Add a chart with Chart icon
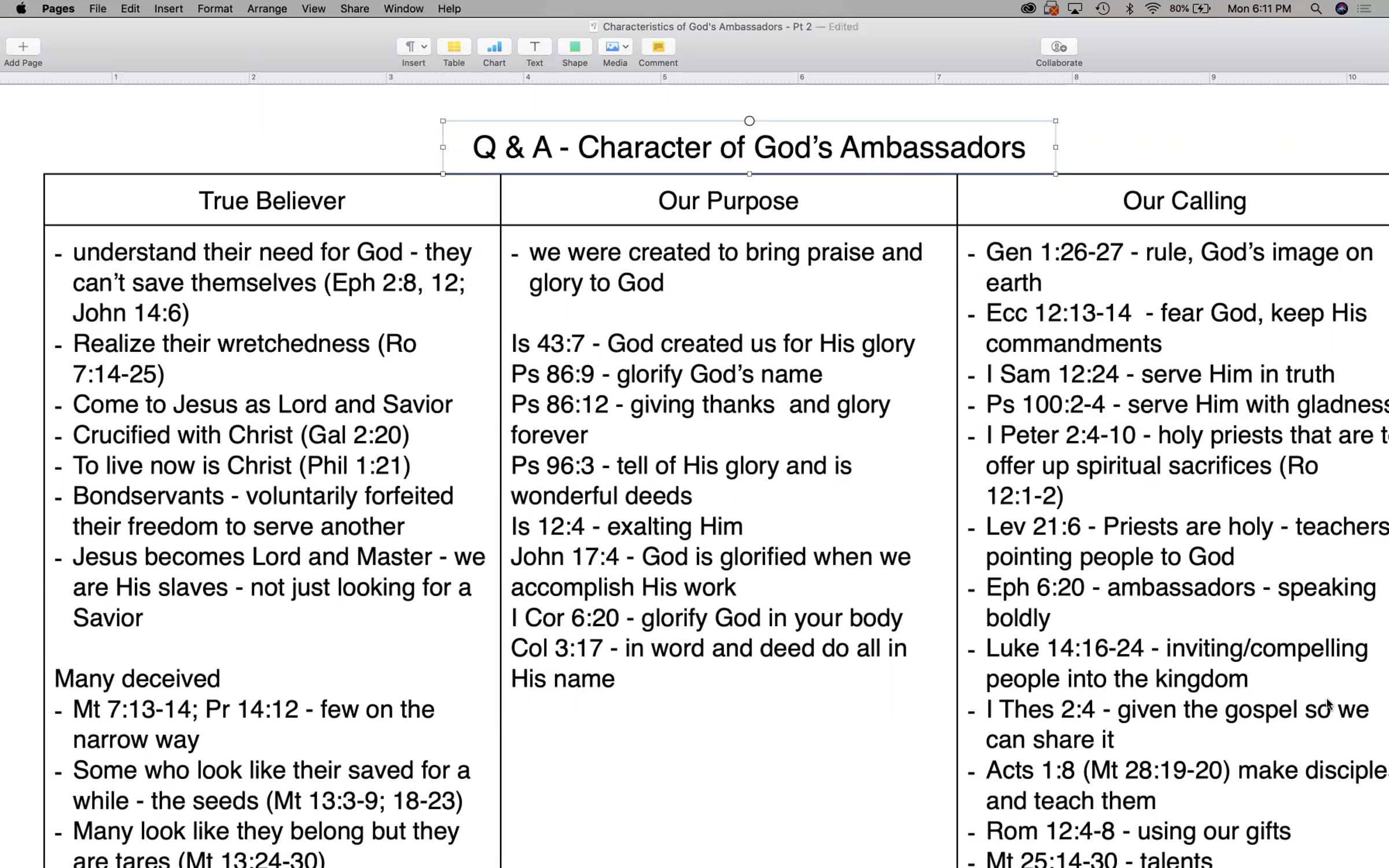The image size is (1389, 868). 494,46
